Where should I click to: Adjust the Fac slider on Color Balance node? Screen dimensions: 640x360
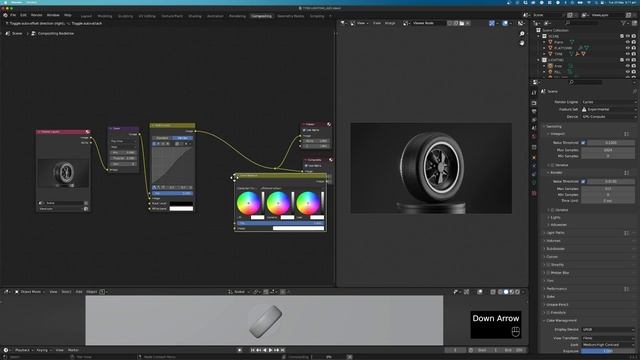[x=280, y=223]
